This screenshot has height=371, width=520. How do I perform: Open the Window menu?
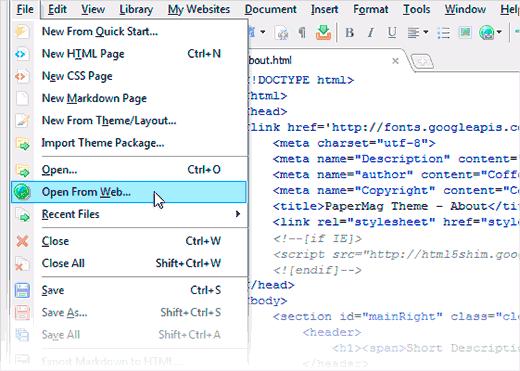coord(465,9)
